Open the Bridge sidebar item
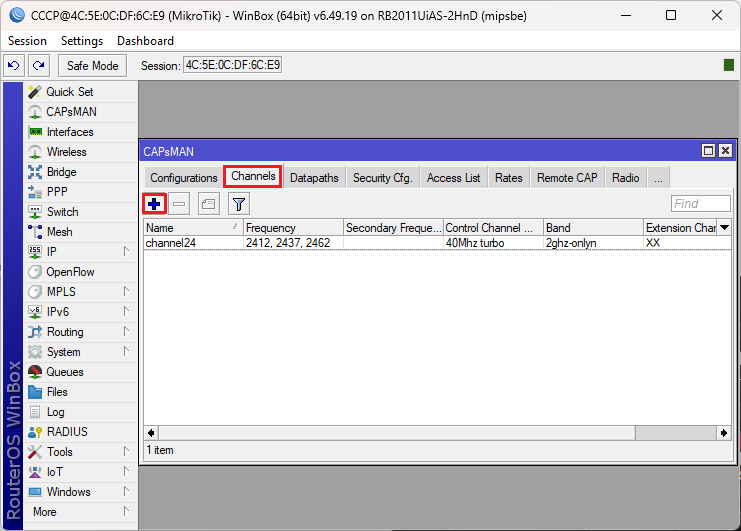 pyautogui.click(x=81, y=172)
